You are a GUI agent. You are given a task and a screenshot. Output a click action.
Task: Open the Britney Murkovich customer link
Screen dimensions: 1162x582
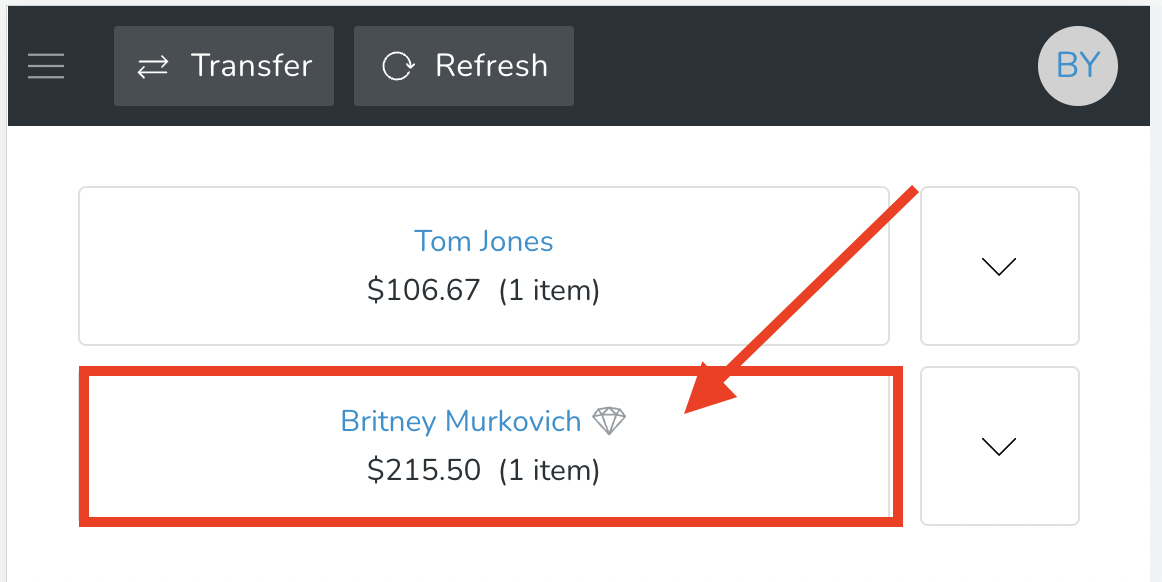[x=461, y=421]
